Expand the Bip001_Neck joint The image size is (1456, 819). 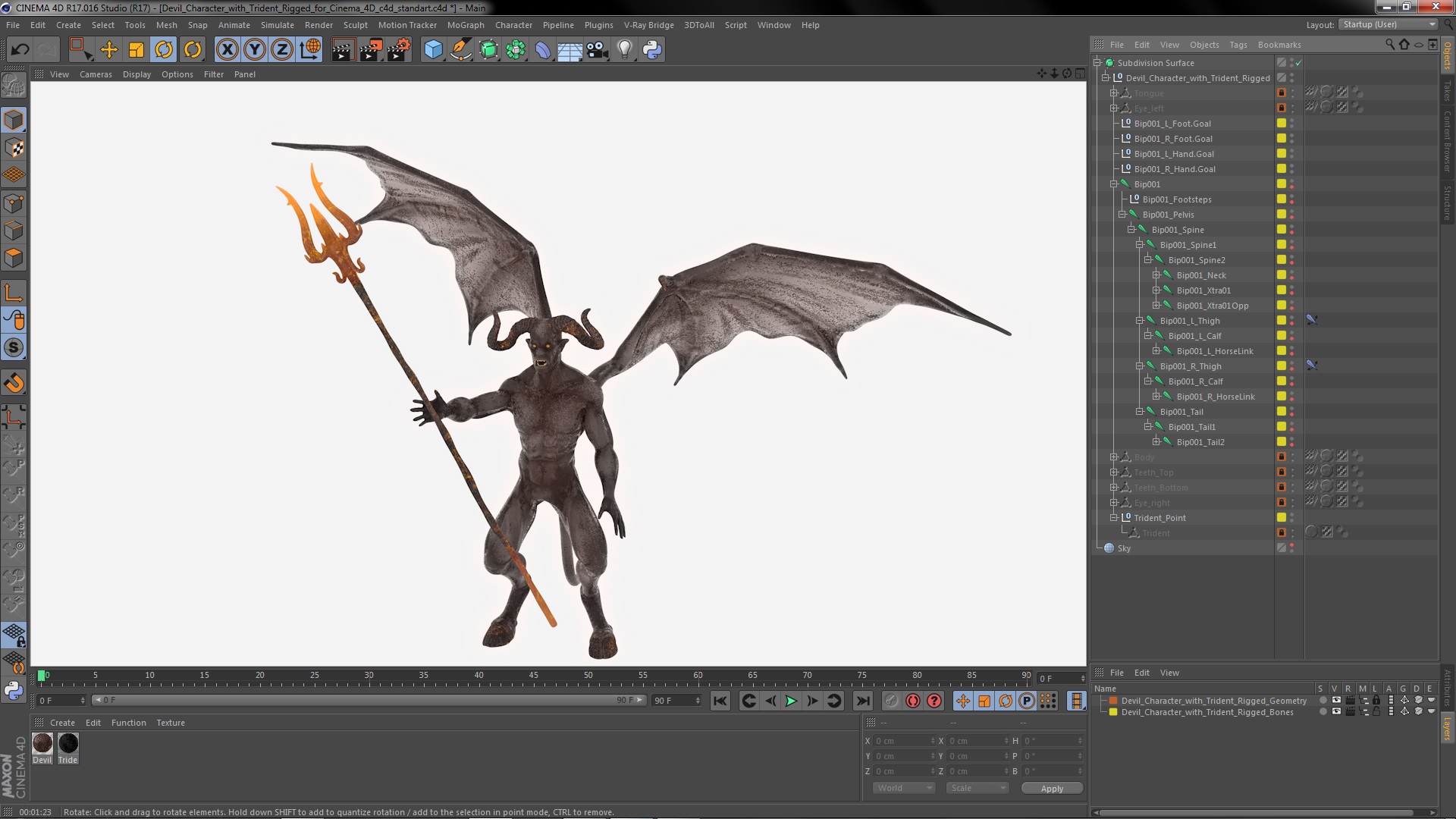[1156, 275]
